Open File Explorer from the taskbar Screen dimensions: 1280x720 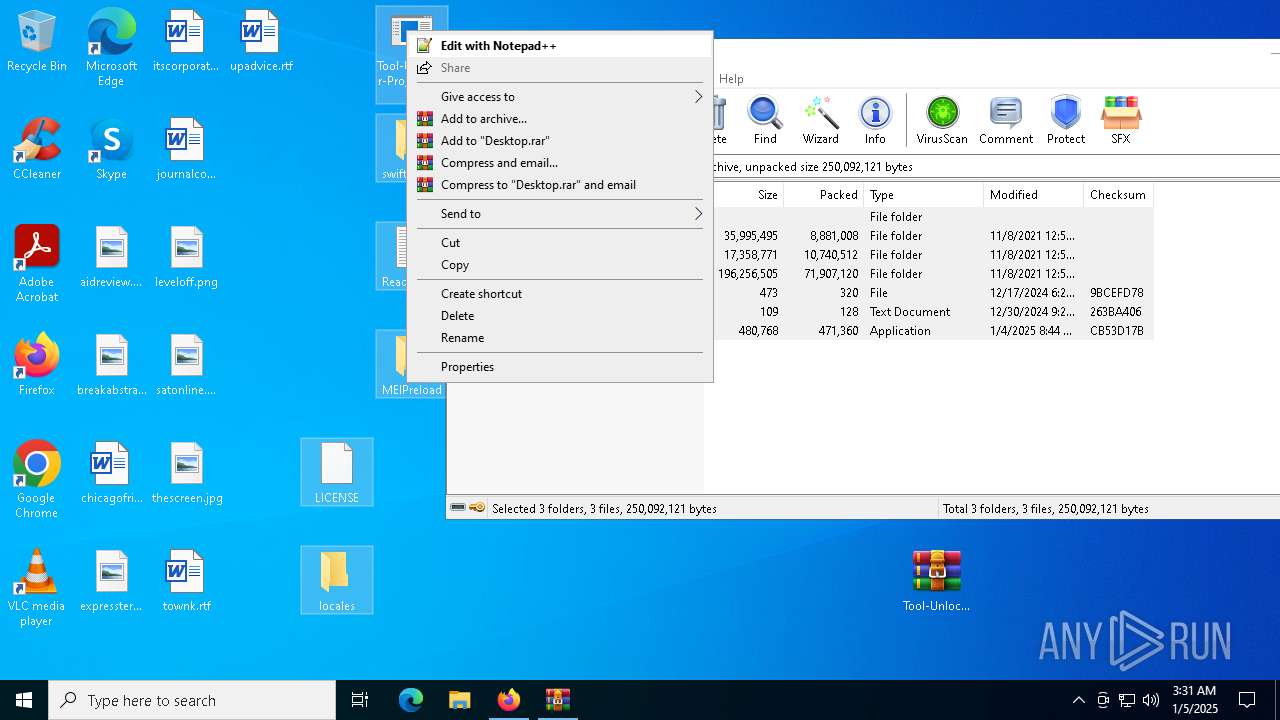click(460, 700)
